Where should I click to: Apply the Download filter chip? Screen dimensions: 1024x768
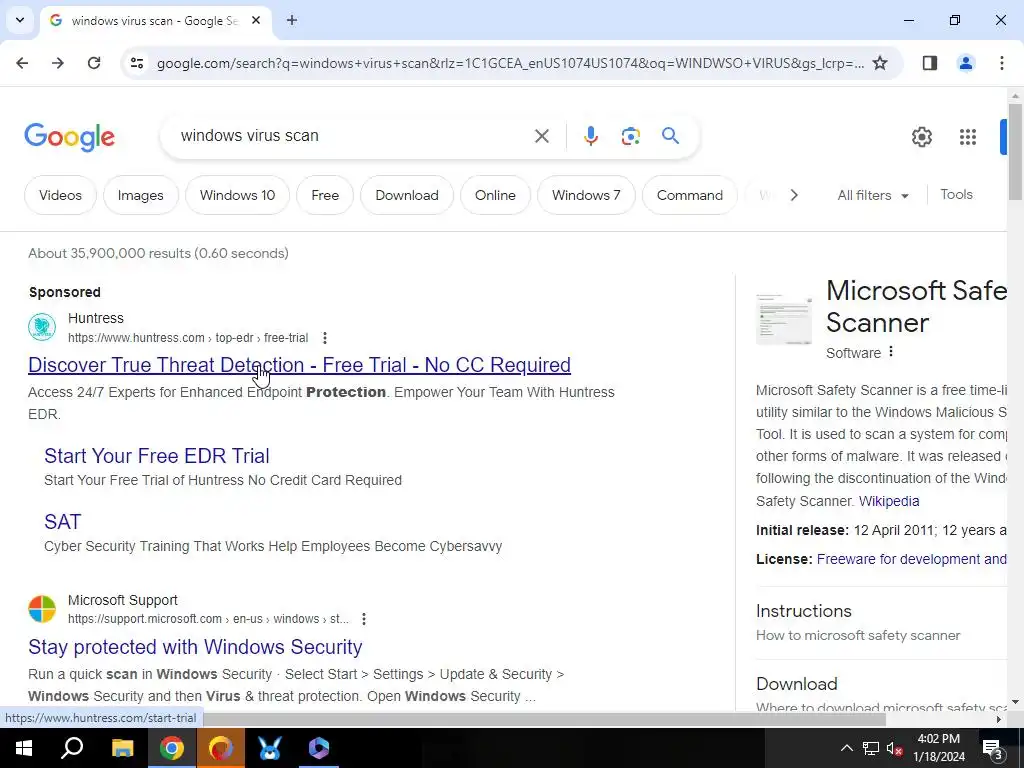click(407, 195)
